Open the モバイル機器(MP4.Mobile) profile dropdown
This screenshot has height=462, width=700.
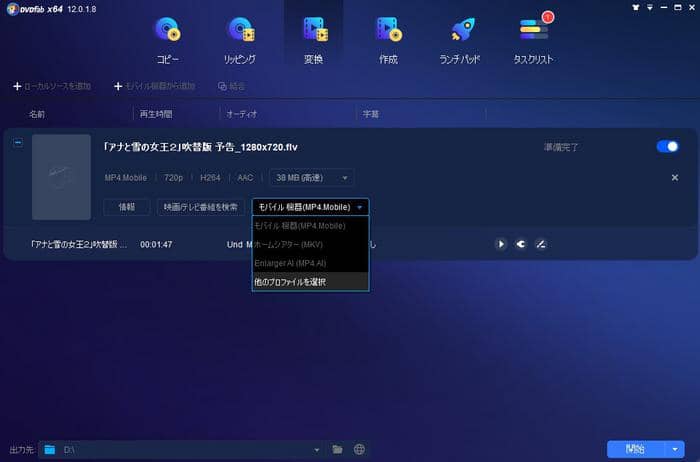click(x=311, y=207)
